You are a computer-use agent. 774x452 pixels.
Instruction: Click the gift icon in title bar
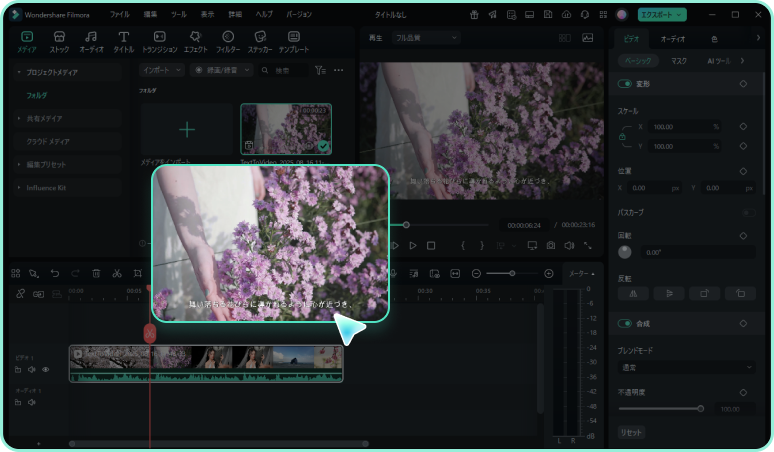click(474, 14)
